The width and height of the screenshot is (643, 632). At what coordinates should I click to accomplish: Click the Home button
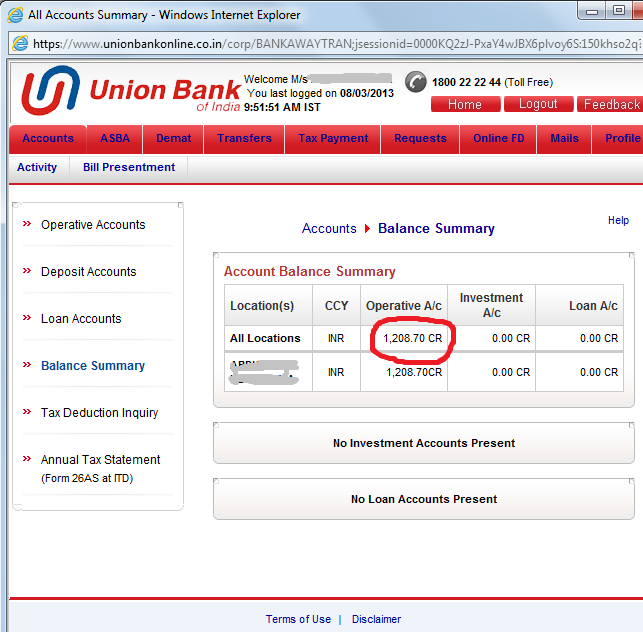[x=465, y=104]
